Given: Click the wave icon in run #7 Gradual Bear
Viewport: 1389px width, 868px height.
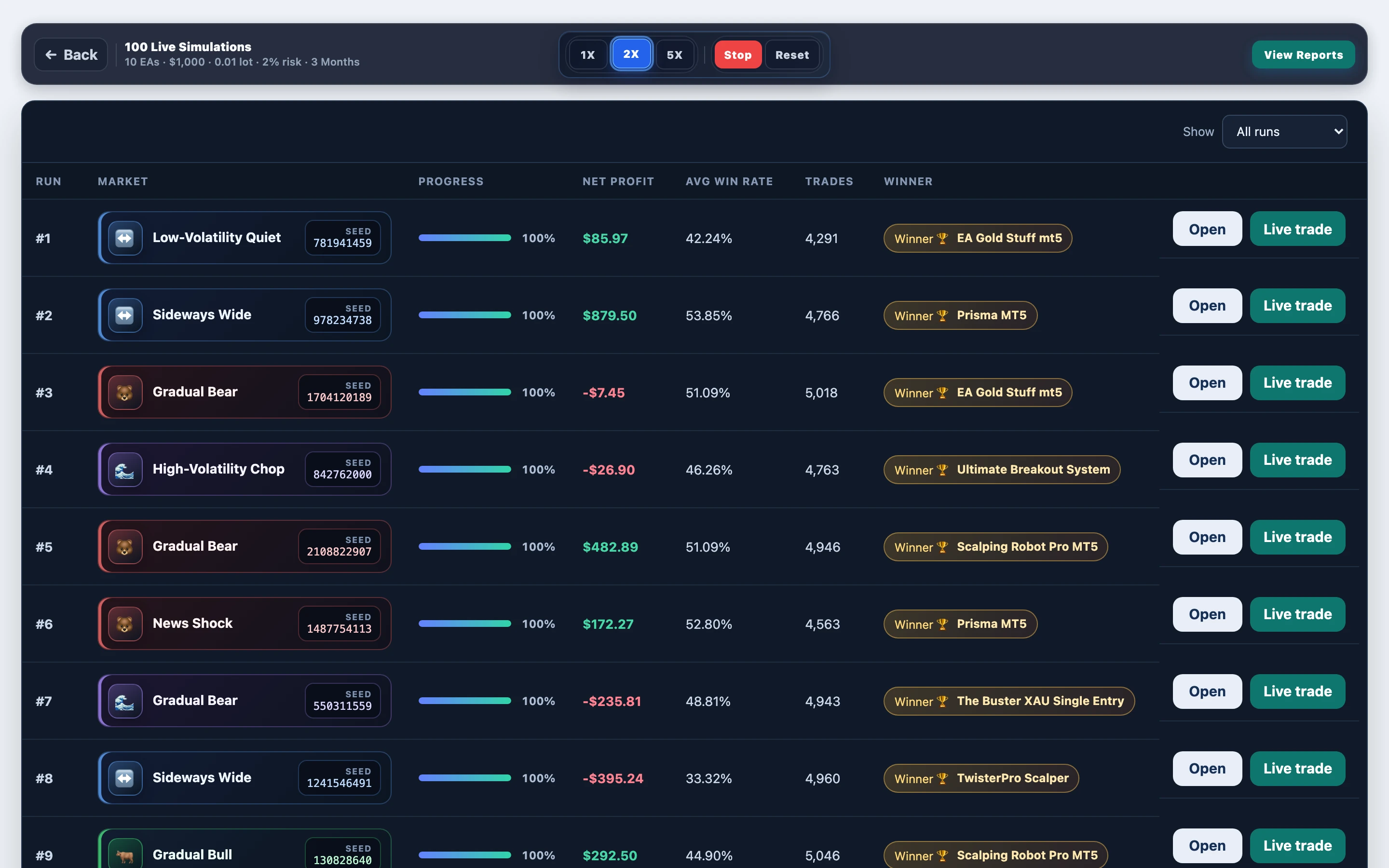Looking at the screenshot, I should pyautogui.click(x=124, y=700).
